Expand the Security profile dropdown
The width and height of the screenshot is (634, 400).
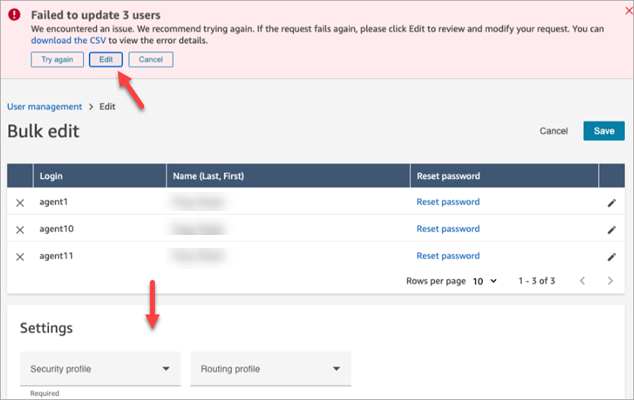coord(100,369)
